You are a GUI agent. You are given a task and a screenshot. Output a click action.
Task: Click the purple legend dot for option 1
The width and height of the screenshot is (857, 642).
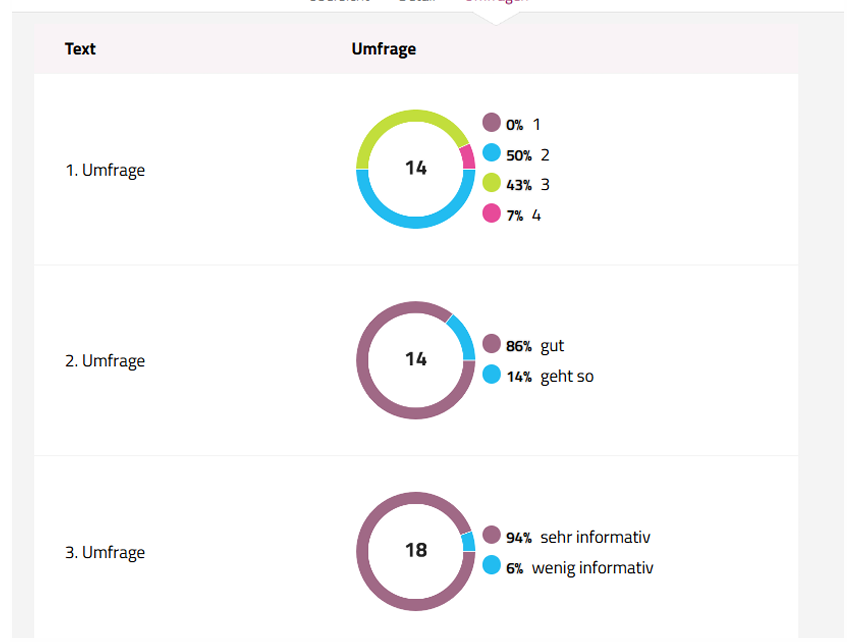tap(491, 123)
